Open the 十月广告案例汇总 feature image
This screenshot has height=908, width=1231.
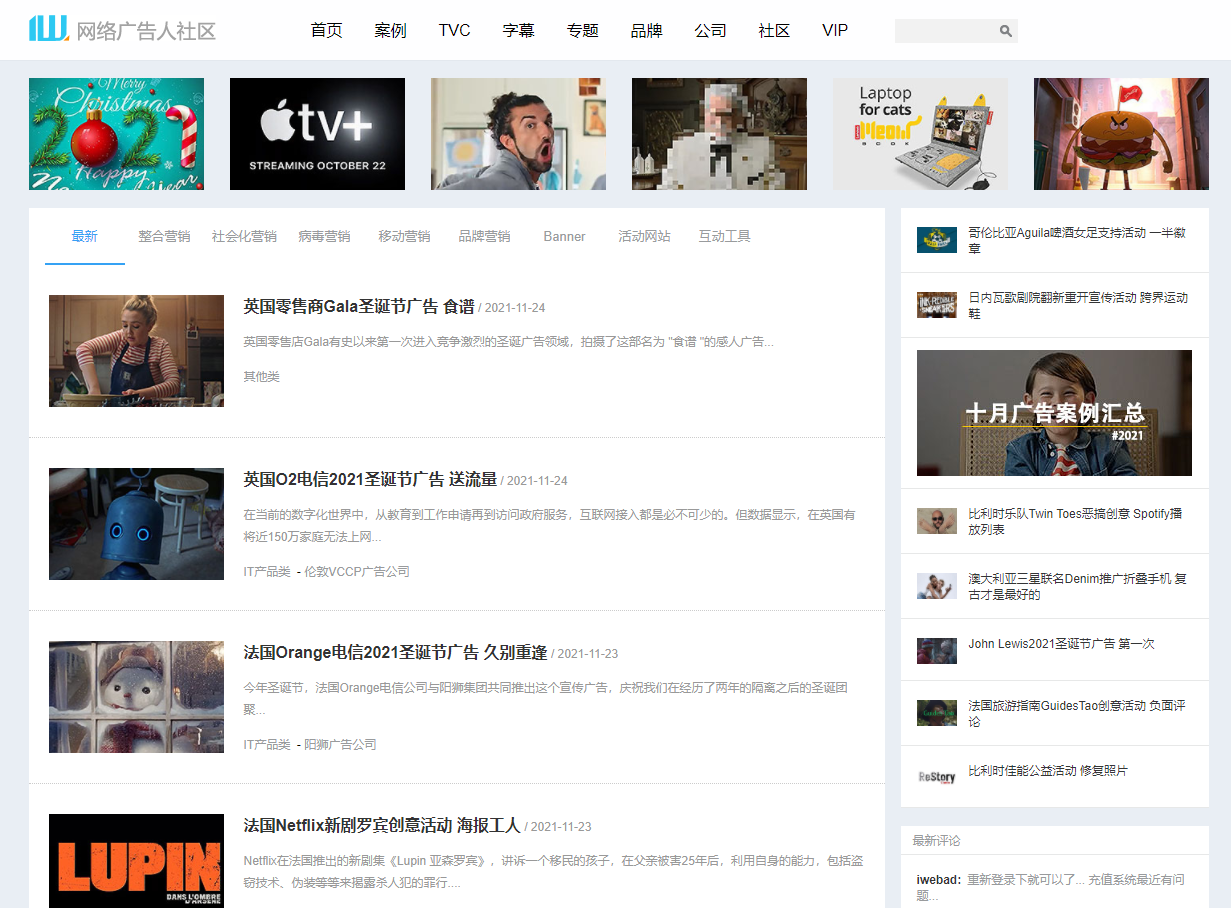1054,413
